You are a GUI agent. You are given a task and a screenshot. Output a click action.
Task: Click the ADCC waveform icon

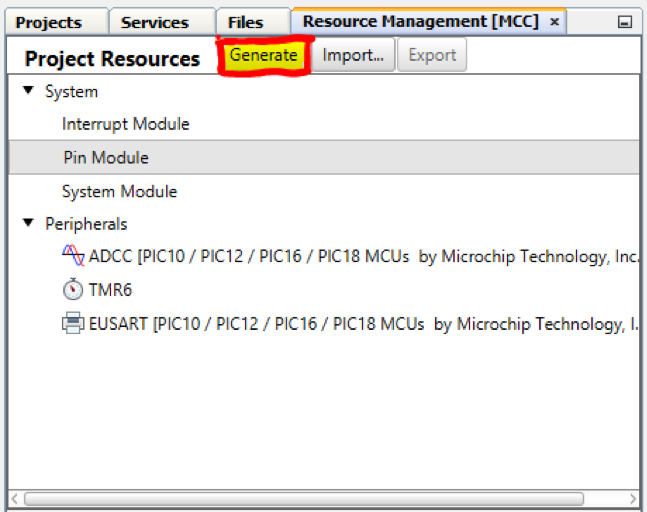coord(73,256)
